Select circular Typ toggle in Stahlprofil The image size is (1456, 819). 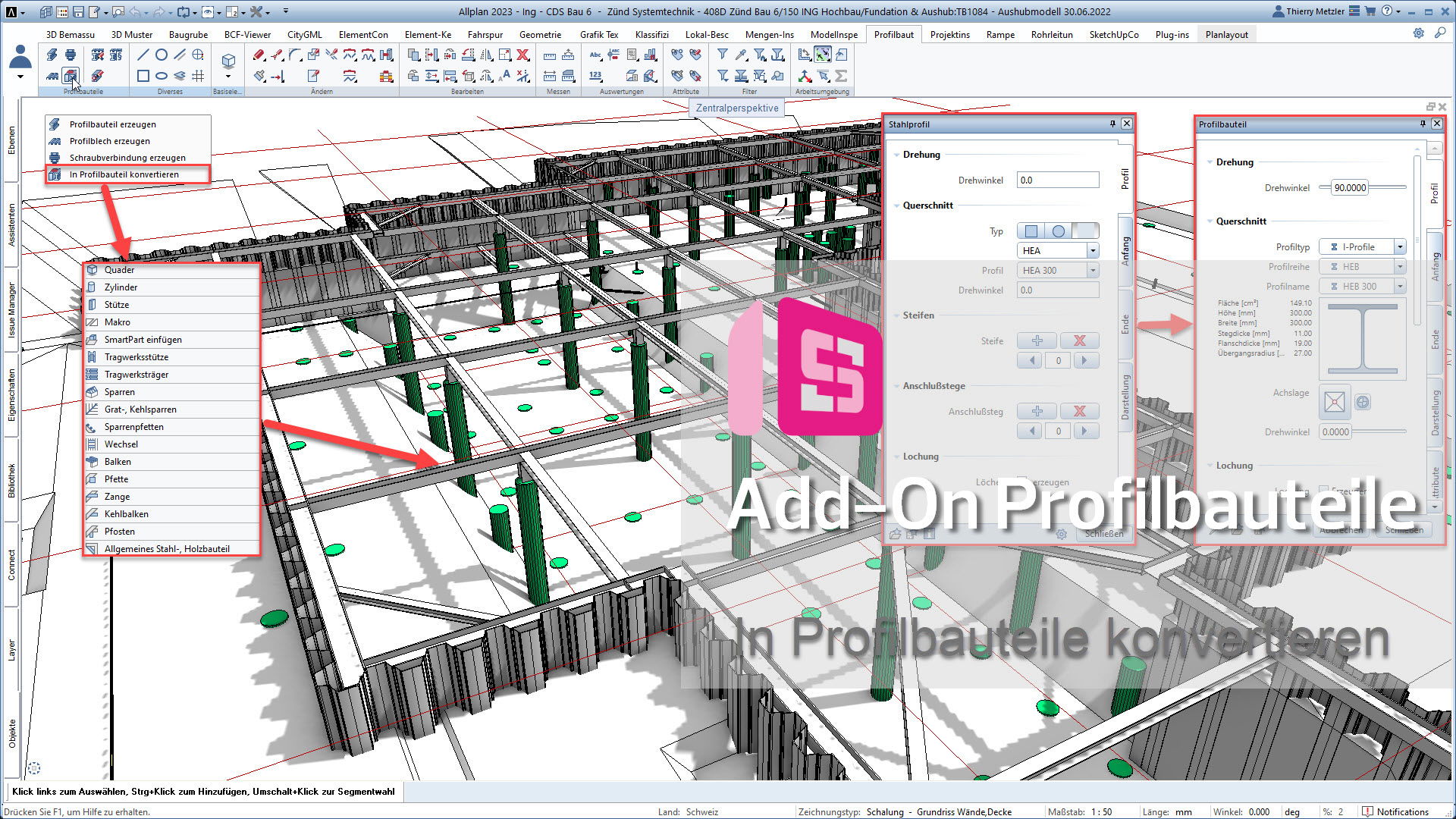point(1058,231)
